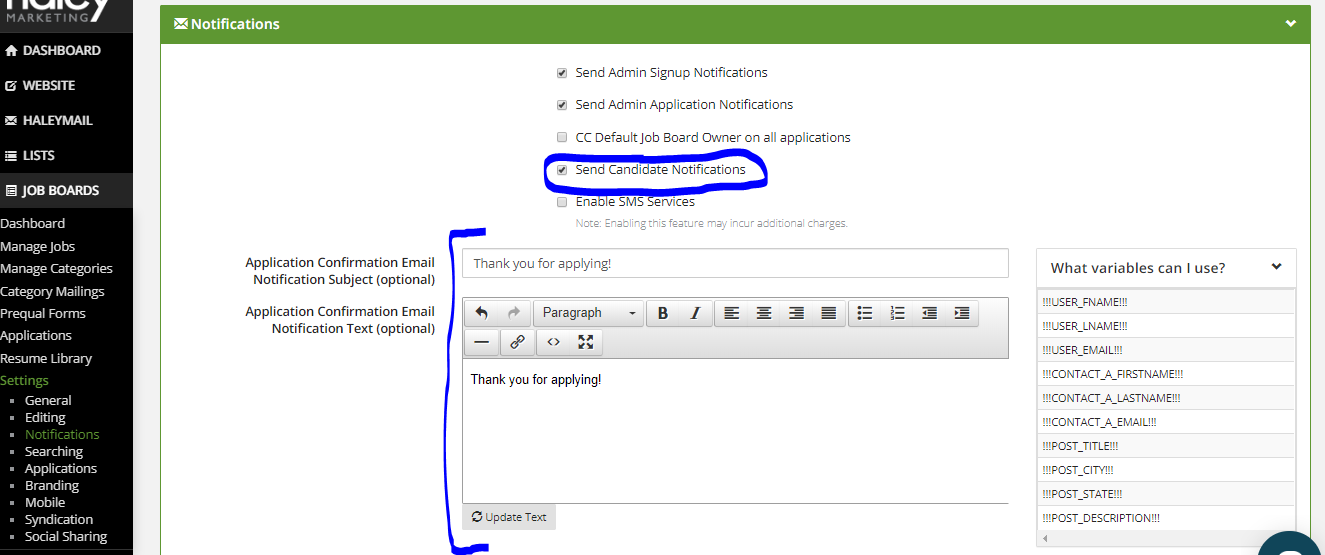Click the redo arrow in the editor toolbar
1325x555 pixels.
514,313
